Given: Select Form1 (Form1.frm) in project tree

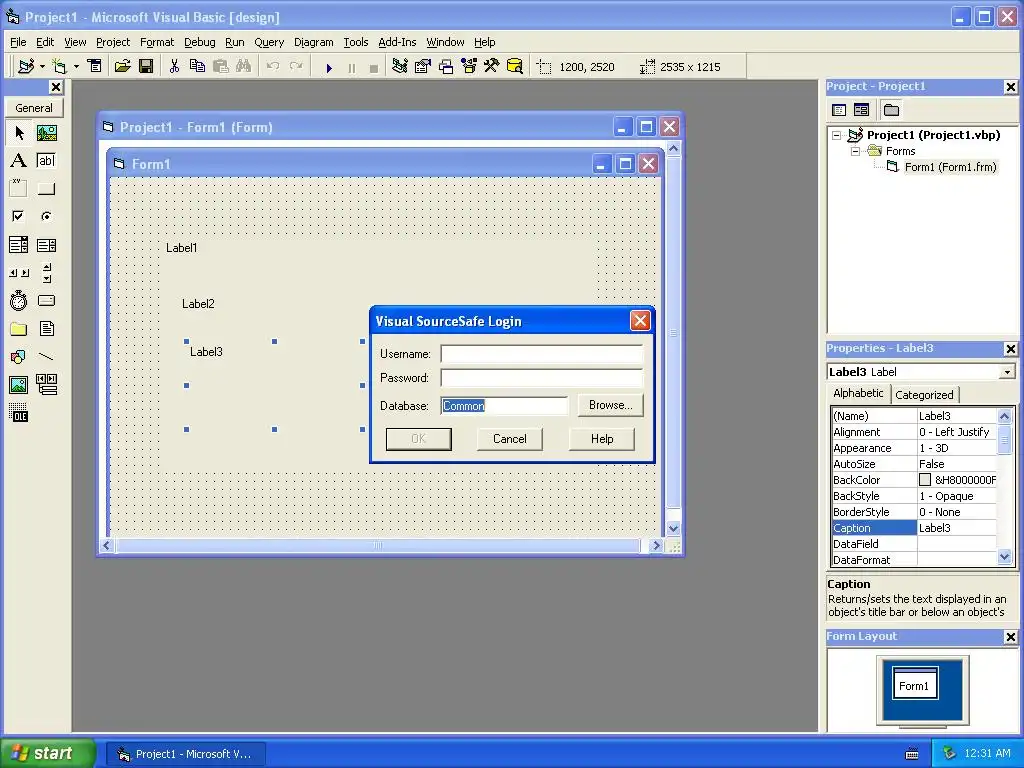Looking at the screenshot, I should pyautogui.click(x=950, y=167).
